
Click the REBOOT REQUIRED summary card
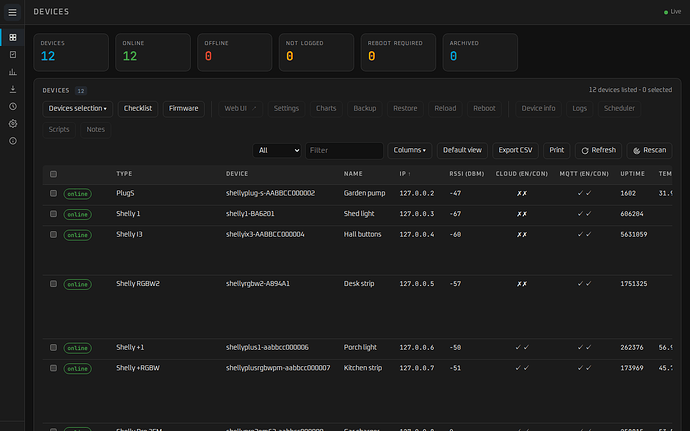click(x=398, y=52)
